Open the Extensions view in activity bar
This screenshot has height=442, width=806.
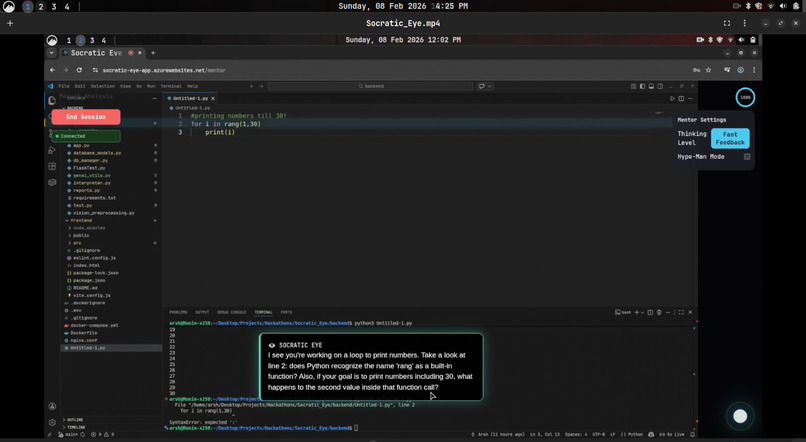(52, 167)
